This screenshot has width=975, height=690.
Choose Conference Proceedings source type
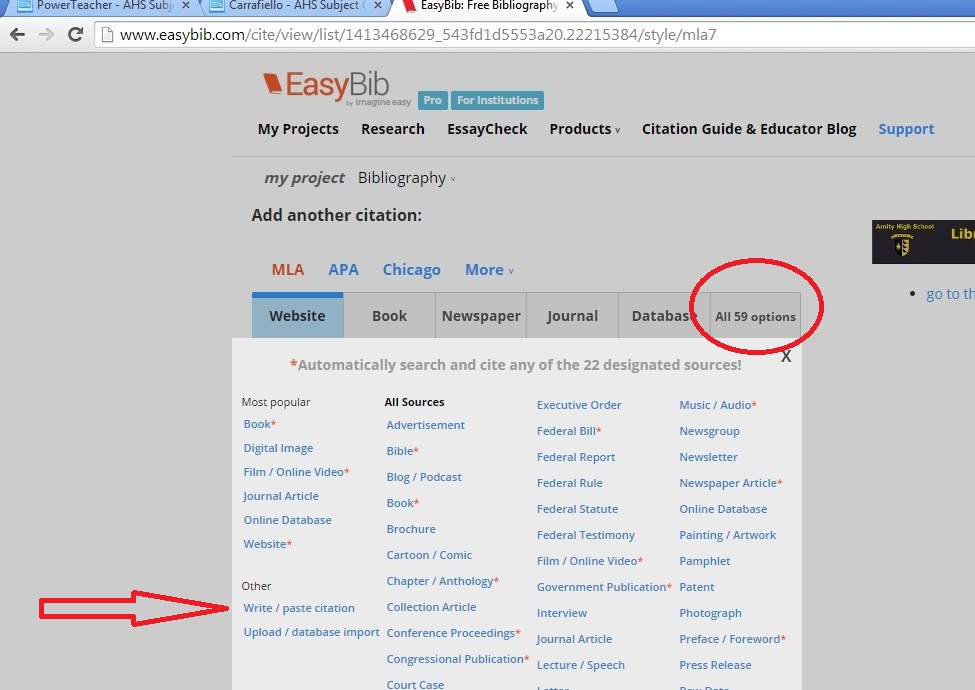point(453,633)
